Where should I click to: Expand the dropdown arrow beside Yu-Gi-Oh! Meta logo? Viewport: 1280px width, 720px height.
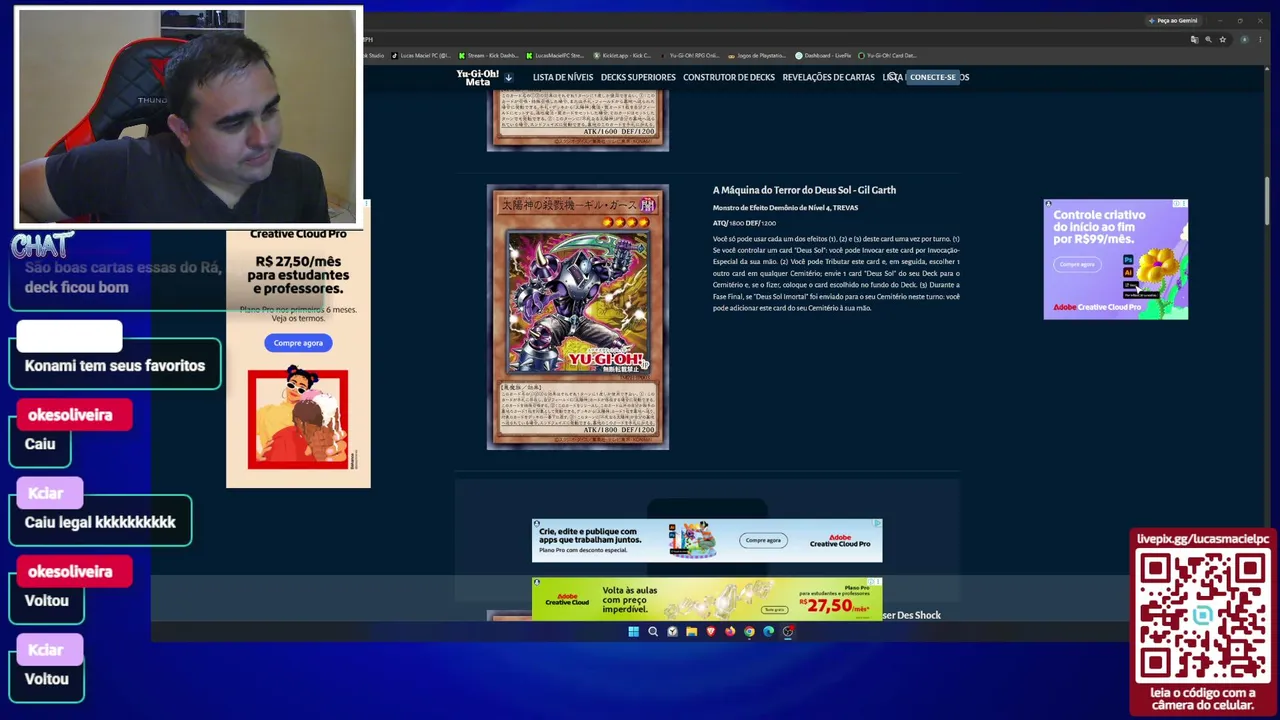(508, 77)
